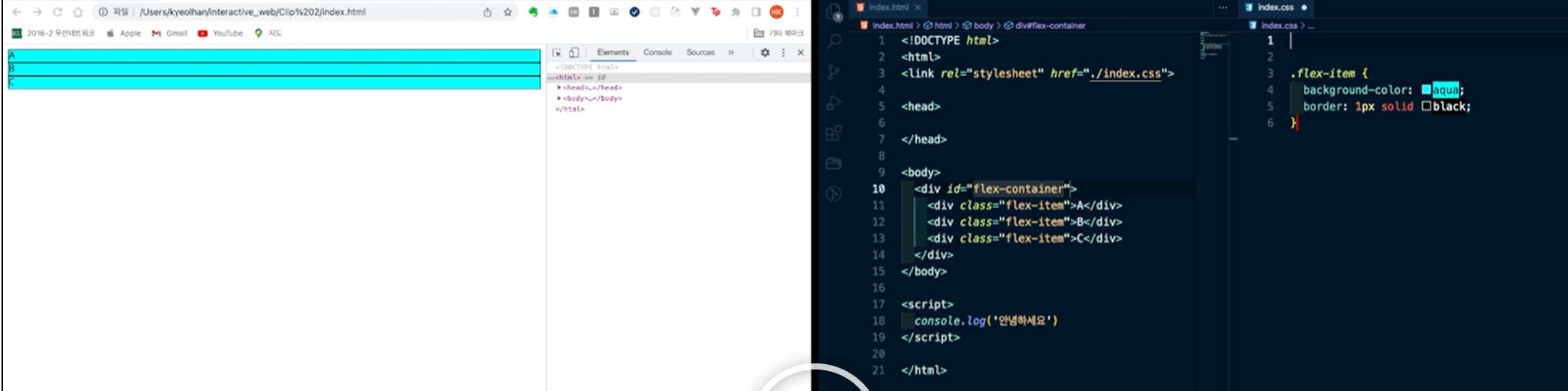Image resolution: width=1568 pixels, height=391 pixels.
Task: Open the 지도 maps bookmark
Action: (x=269, y=33)
